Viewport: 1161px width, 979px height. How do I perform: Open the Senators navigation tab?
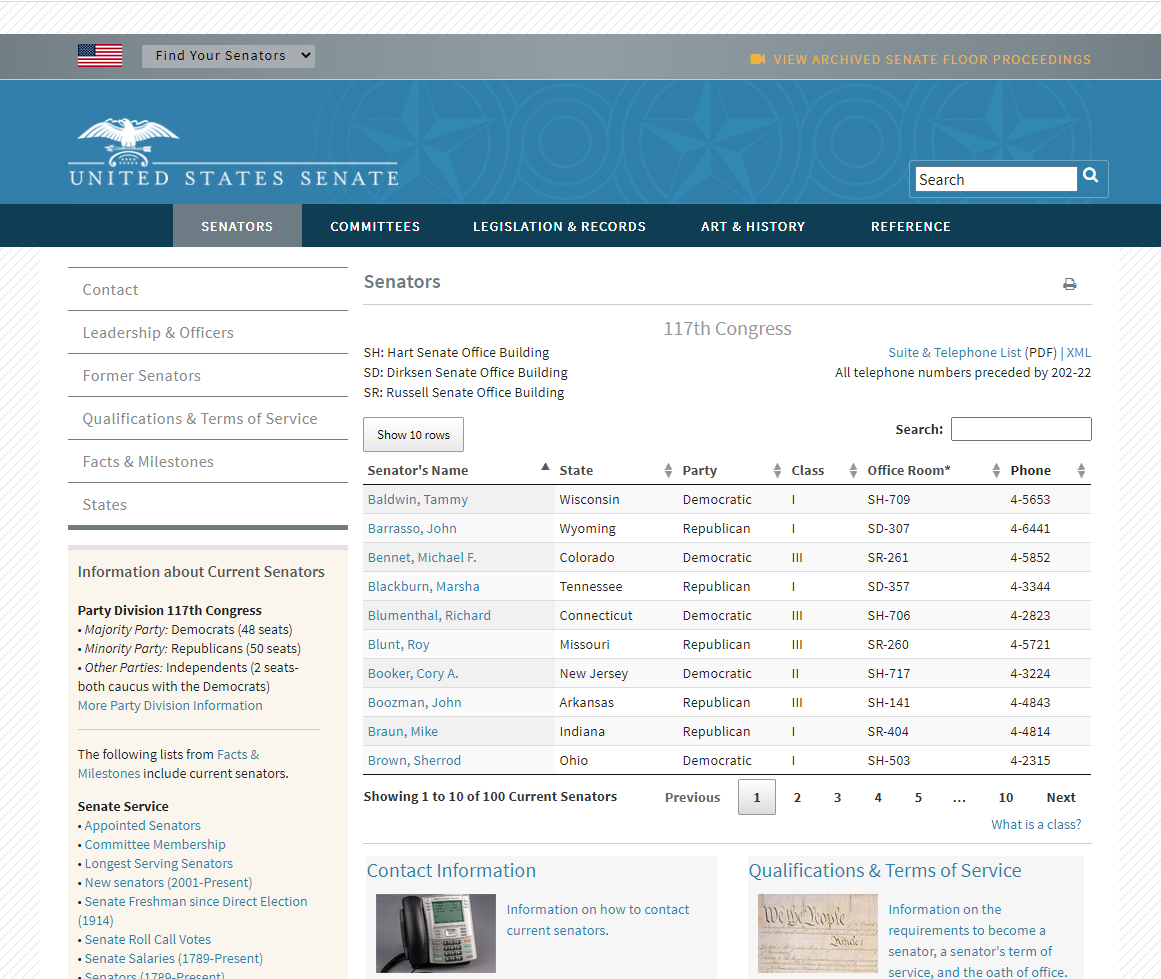point(237,226)
